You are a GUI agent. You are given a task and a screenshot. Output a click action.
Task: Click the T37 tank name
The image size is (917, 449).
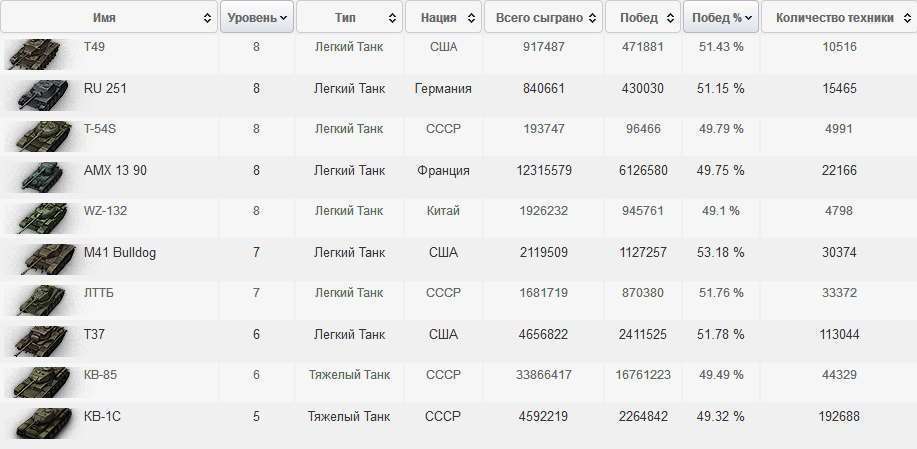95,334
